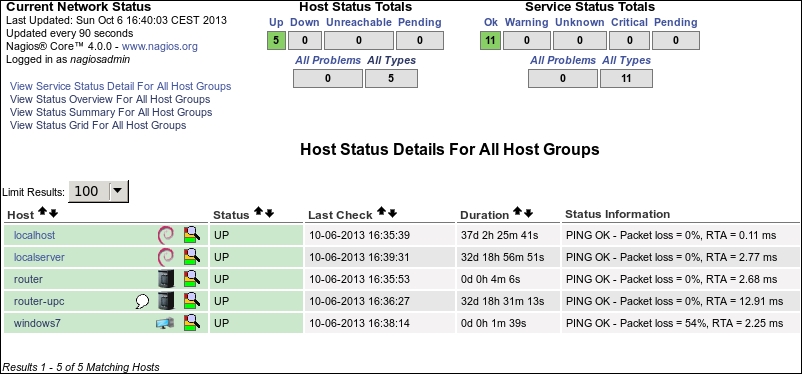View Status Grid For All Host Groups
802x374 pixels.
click(x=98, y=125)
